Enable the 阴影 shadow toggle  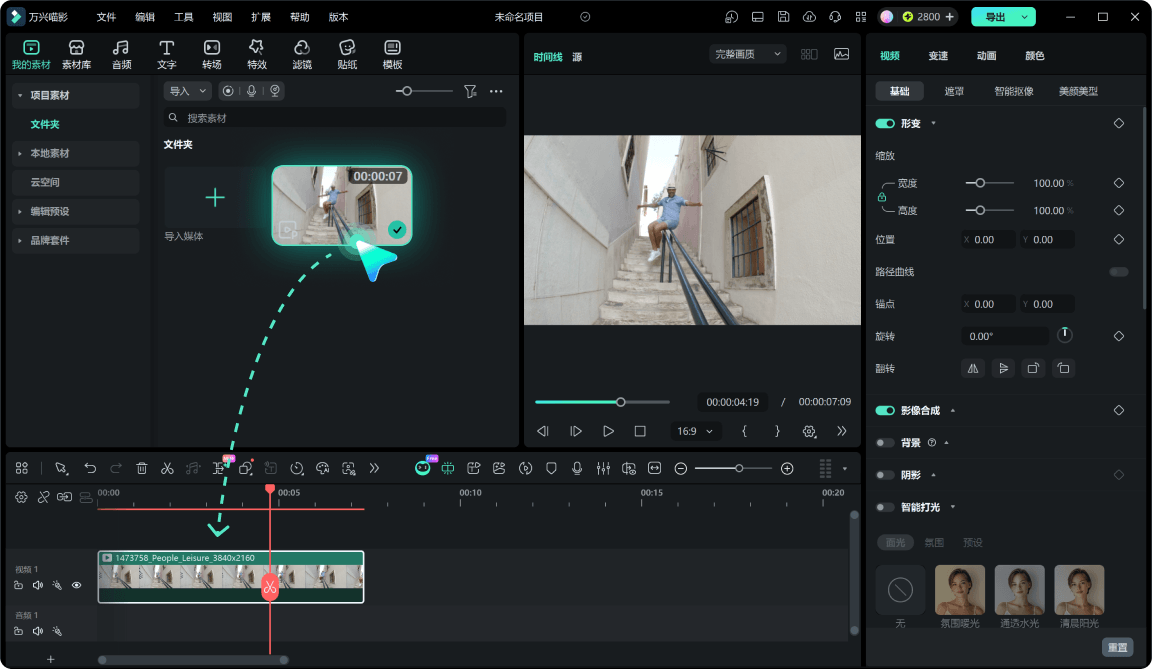(885, 475)
